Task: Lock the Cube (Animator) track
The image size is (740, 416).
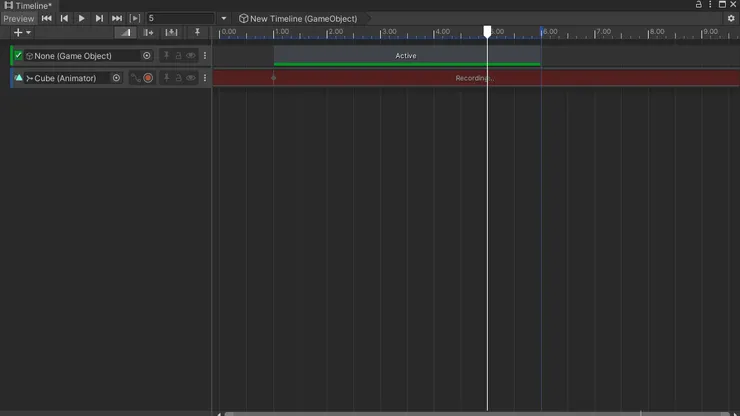Action: [x=178, y=78]
